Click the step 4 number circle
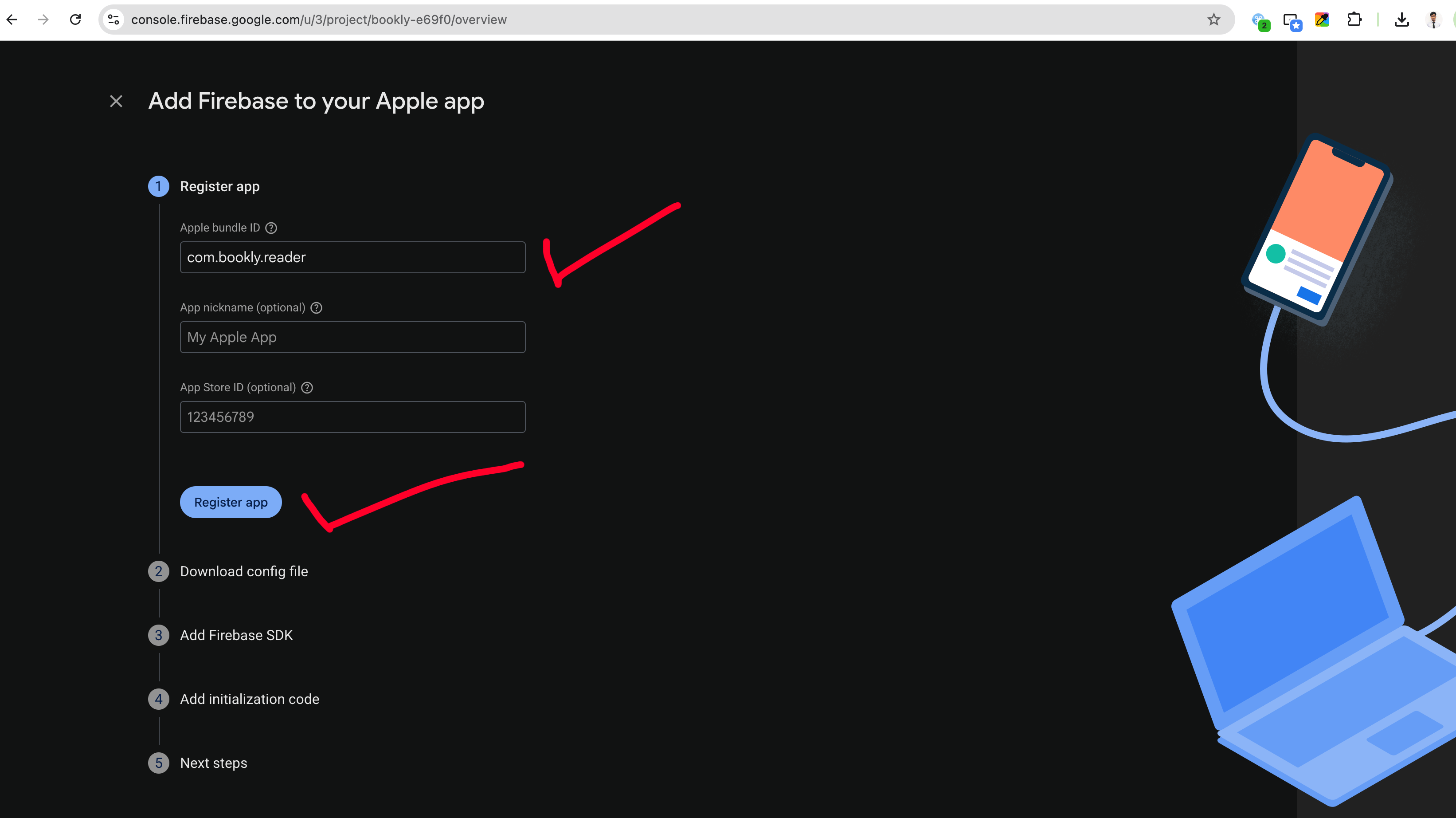1456x818 pixels. click(x=159, y=699)
